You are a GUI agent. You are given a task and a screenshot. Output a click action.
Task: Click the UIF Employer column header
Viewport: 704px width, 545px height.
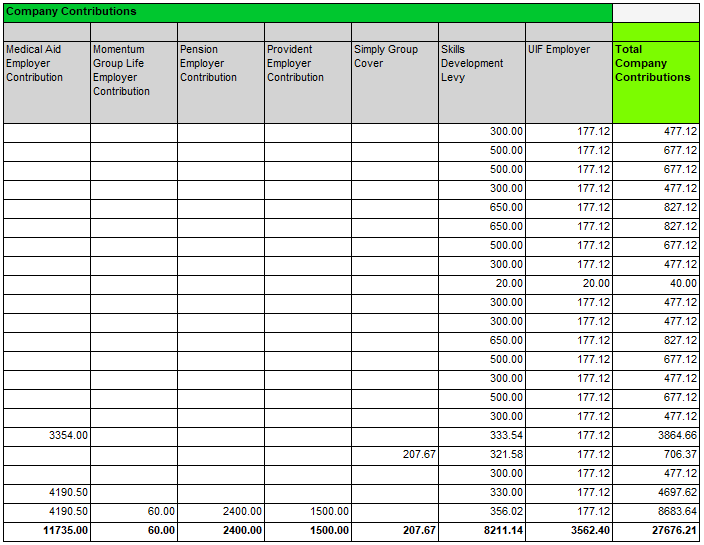coord(569,82)
